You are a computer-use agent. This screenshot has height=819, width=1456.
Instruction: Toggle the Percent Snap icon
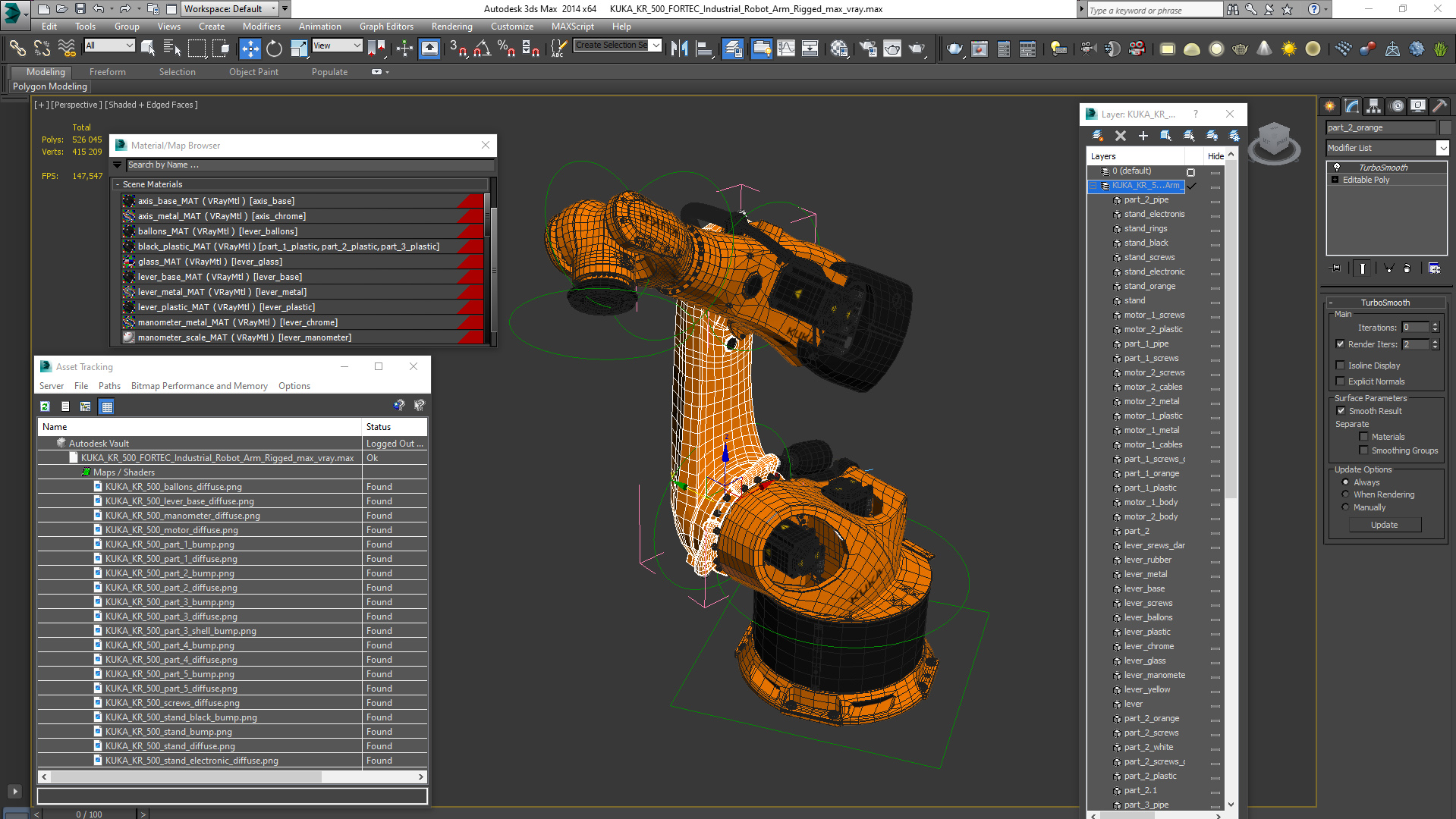tap(506, 49)
